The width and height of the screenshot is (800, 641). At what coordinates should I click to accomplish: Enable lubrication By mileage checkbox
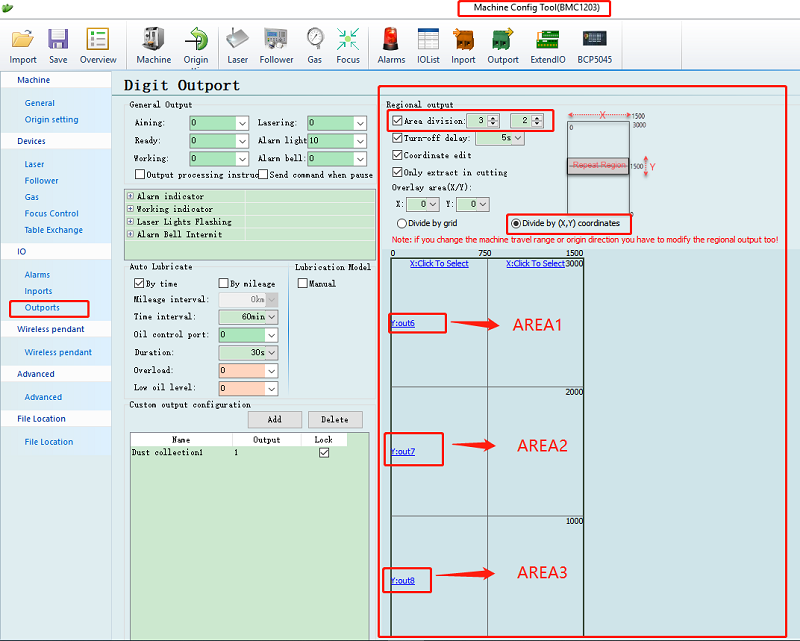click(x=223, y=284)
